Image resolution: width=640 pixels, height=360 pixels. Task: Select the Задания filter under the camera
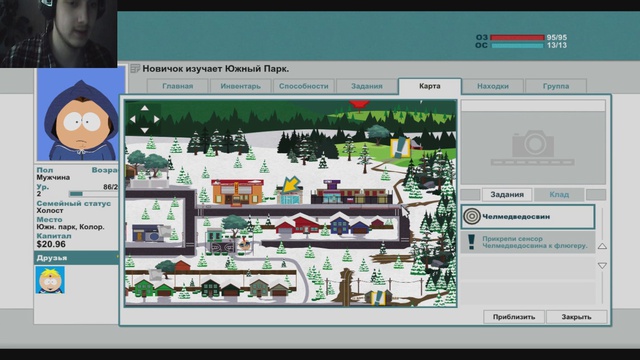[507, 195]
